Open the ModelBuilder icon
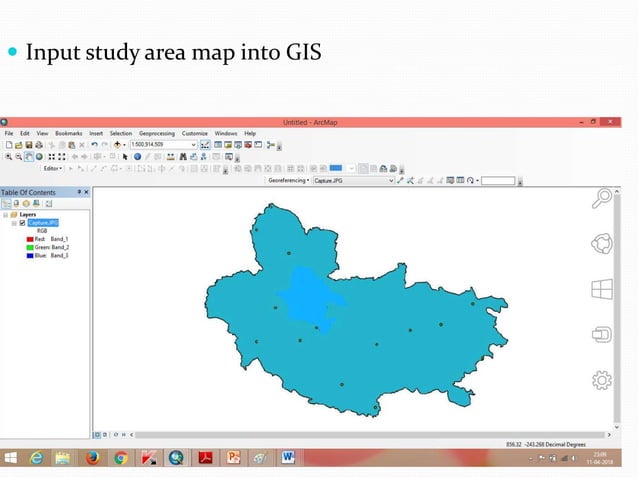Image resolution: width=638 pixels, height=478 pixels. (271, 145)
